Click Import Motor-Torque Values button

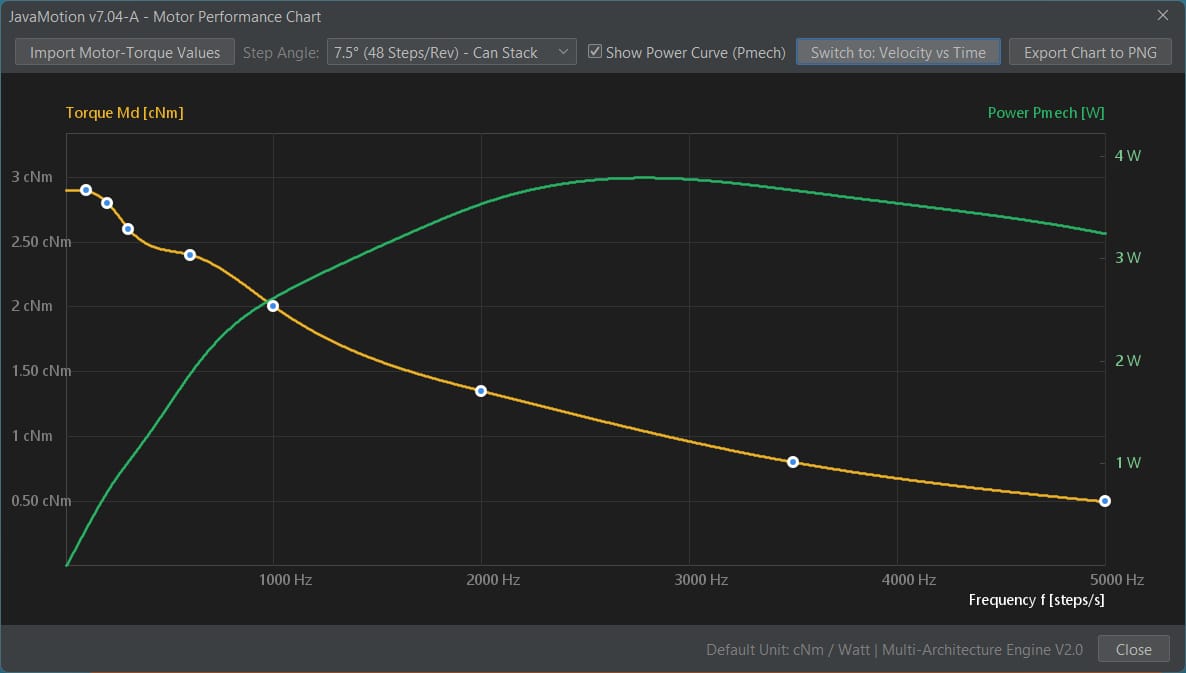click(x=125, y=52)
